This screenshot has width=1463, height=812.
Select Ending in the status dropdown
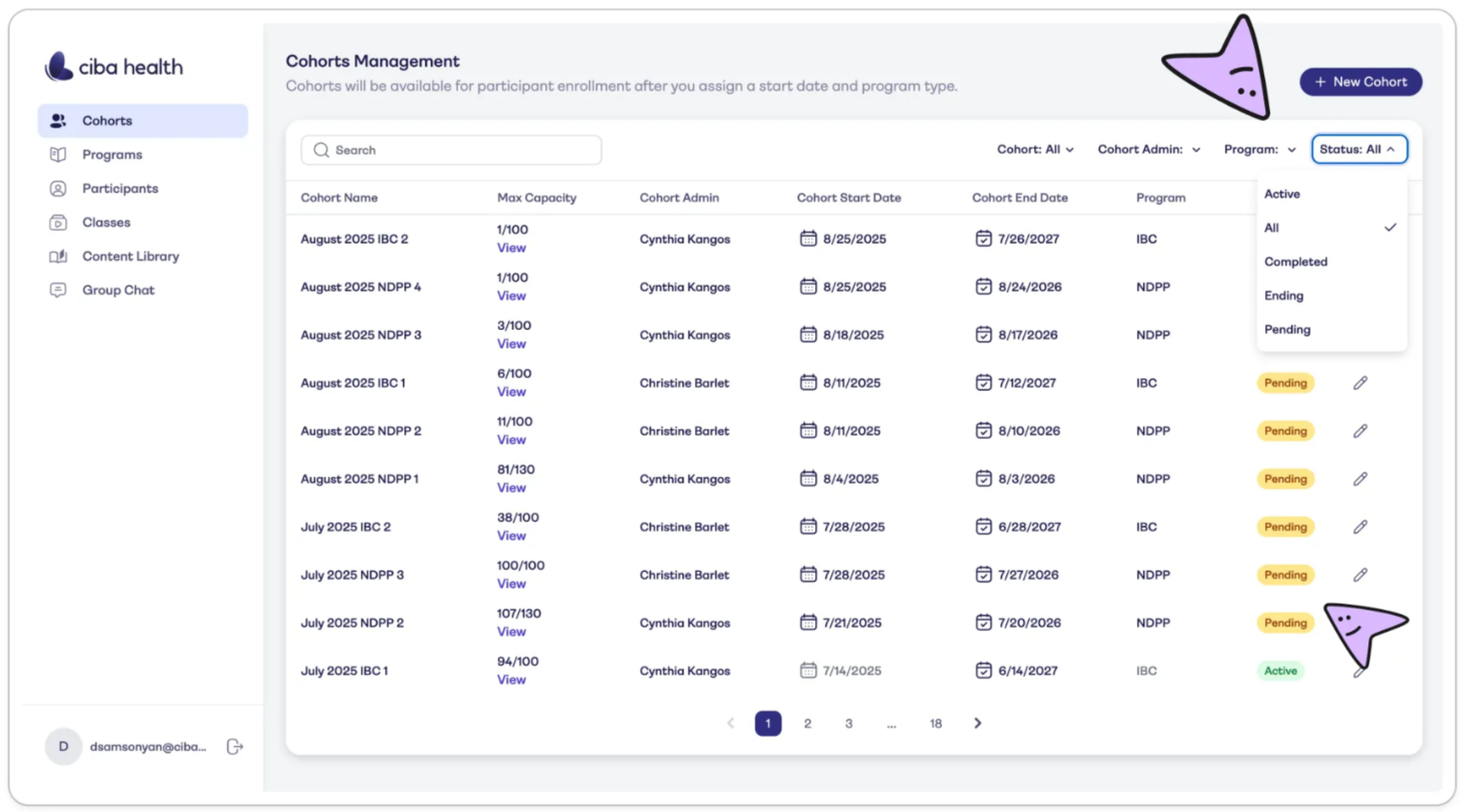pos(1331,295)
